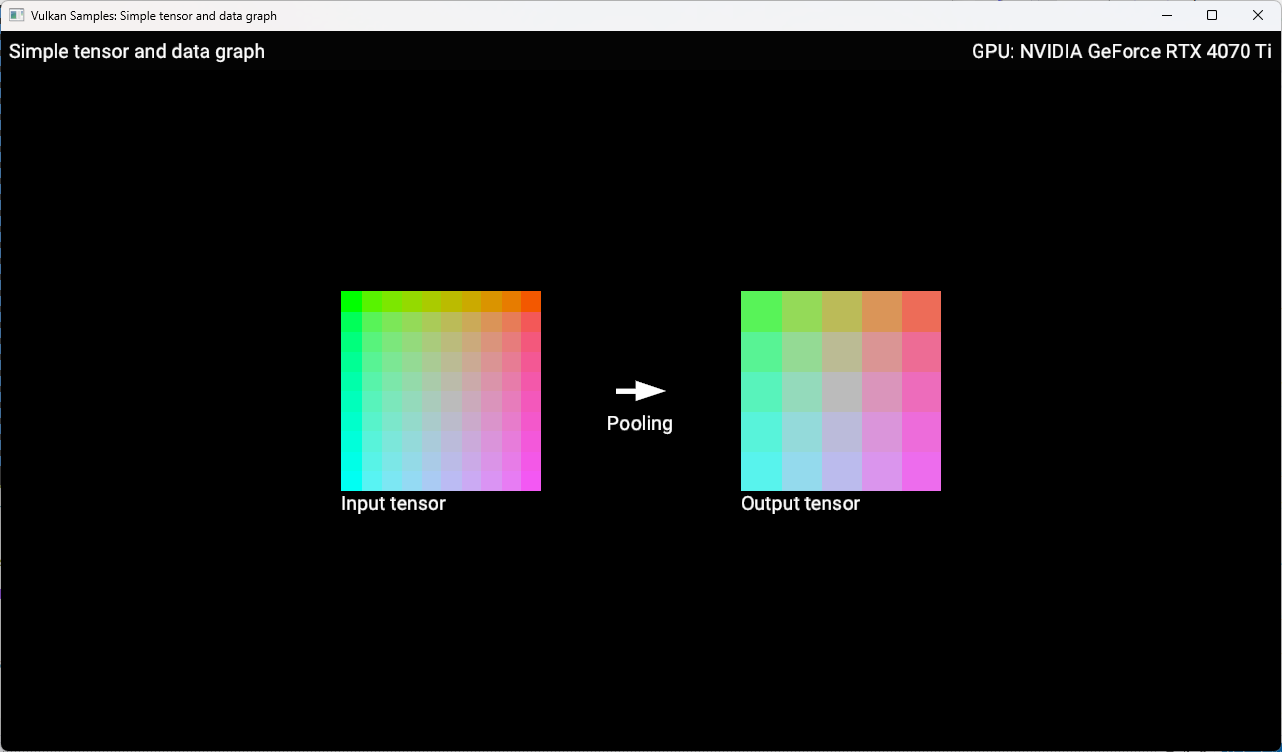Click the "Simple tensor and data graph" overlay heading
Image resolution: width=1282 pixels, height=752 pixels.
(x=137, y=52)
